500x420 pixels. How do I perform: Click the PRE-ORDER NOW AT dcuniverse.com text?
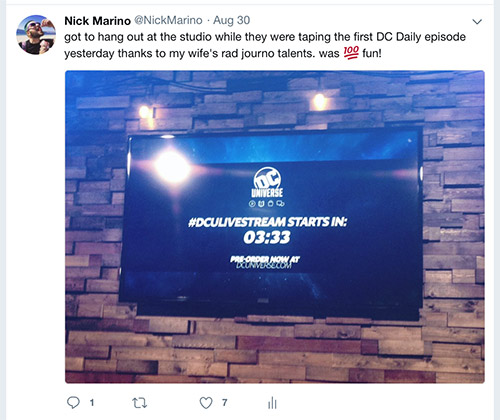pyautogui.click(x=265, y=262)
